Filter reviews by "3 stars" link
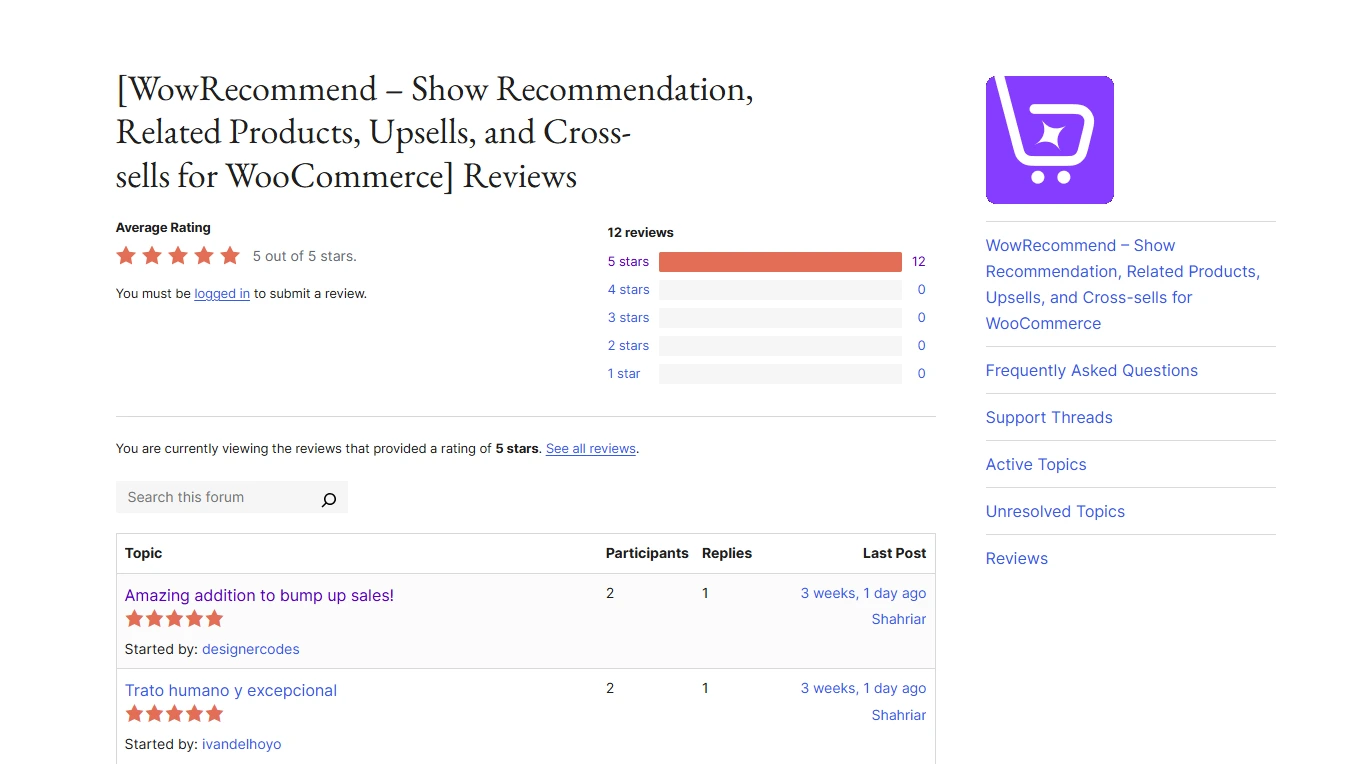1361x764 pixels. click(x=628, y=318)
